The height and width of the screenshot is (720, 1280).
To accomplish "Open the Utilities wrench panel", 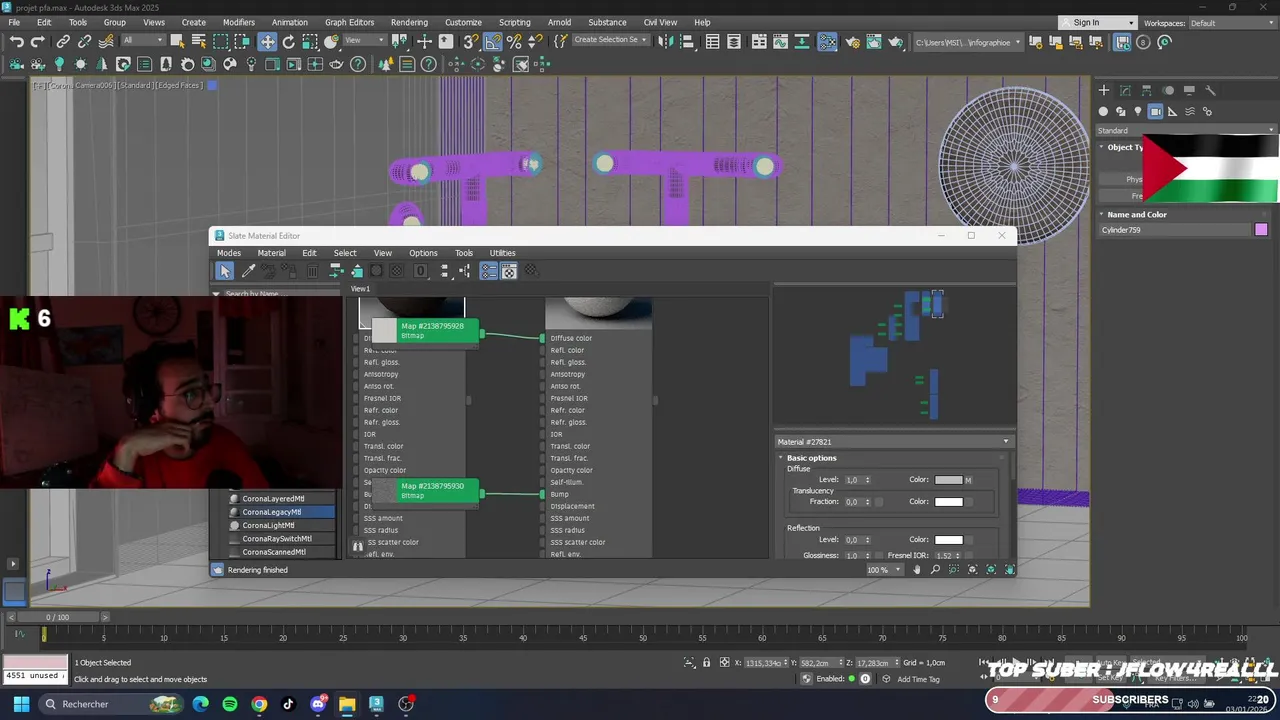I will click(1210, 90).
